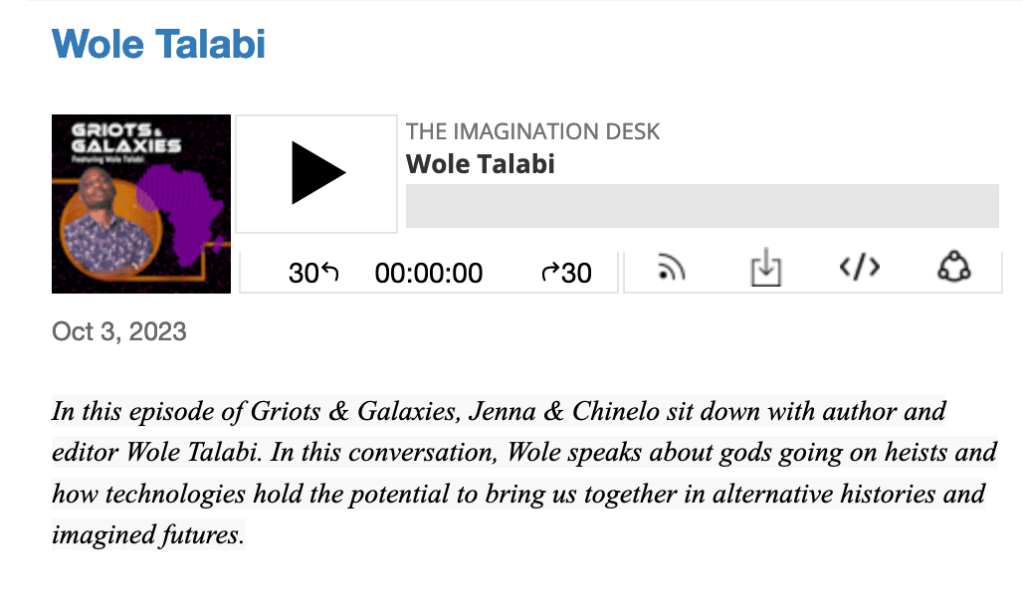Play the Wole Talabi episode

tap(316, 173)
